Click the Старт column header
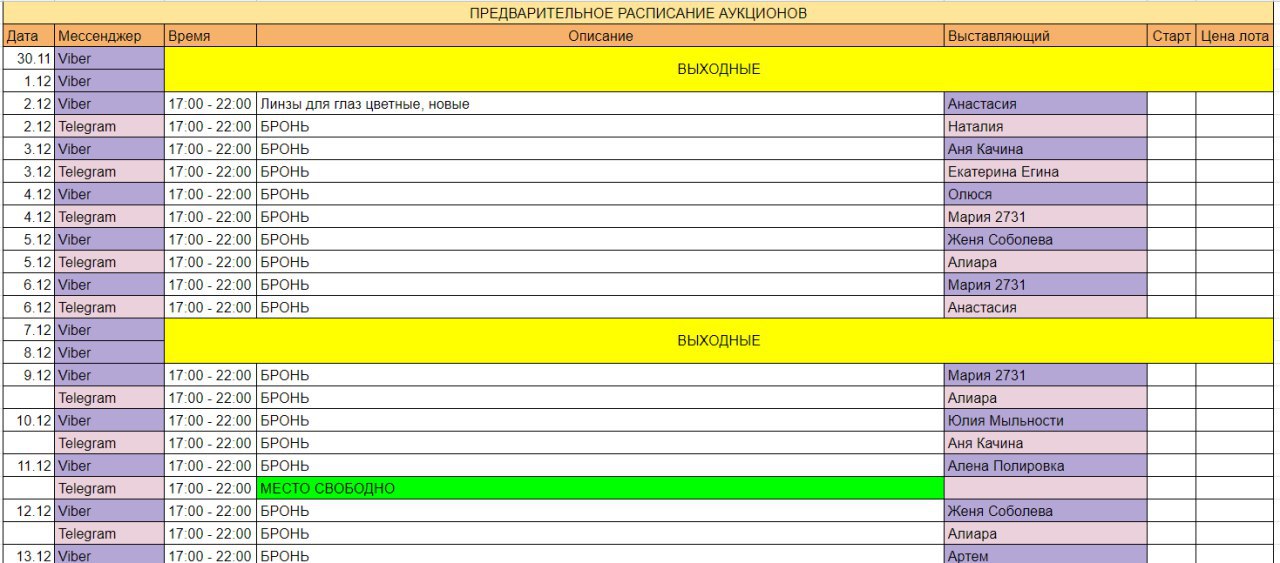The image size is (1280, 563). coord(1171,36)
